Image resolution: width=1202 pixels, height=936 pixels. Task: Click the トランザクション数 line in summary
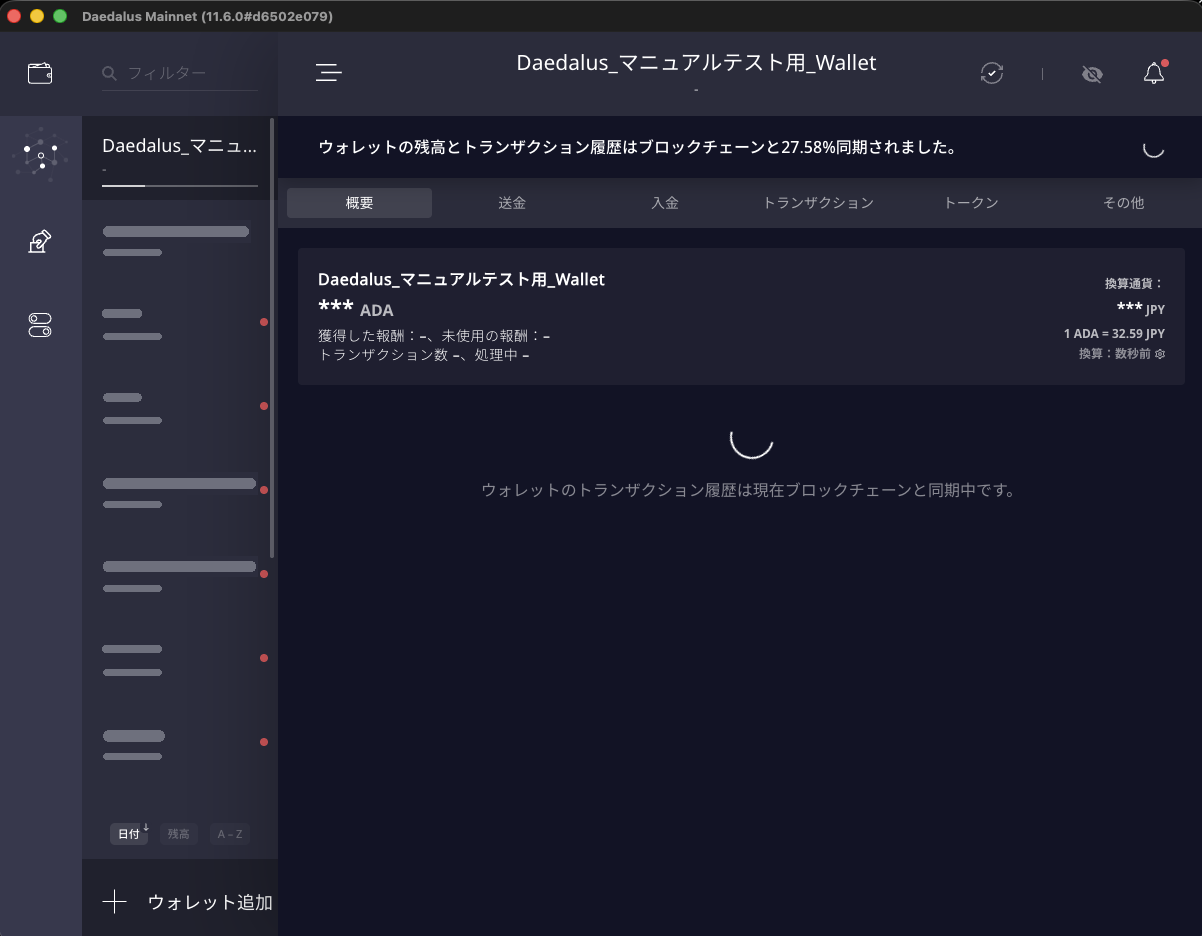click(424, 355)
